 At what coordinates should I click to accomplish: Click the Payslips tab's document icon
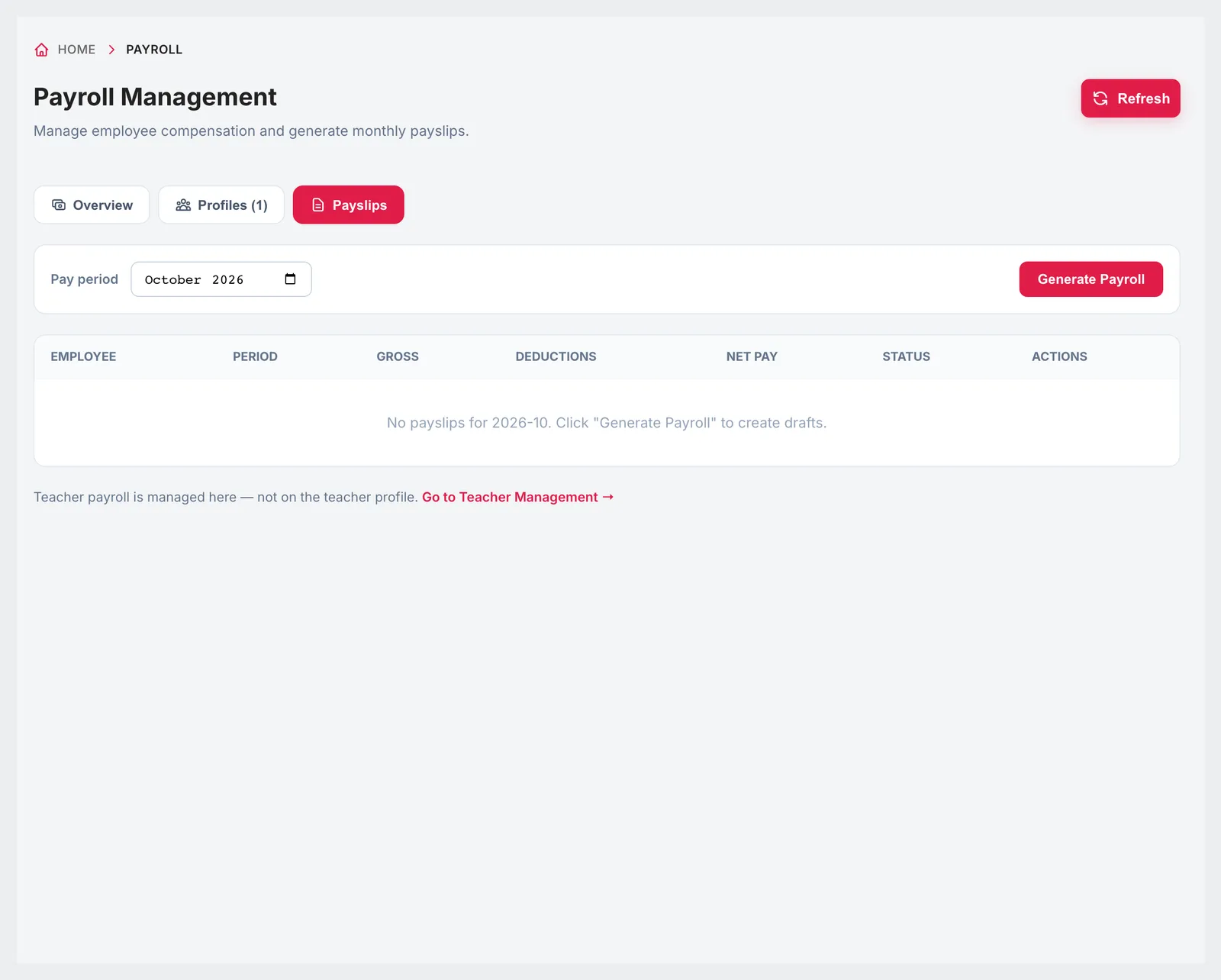point(318,205)
